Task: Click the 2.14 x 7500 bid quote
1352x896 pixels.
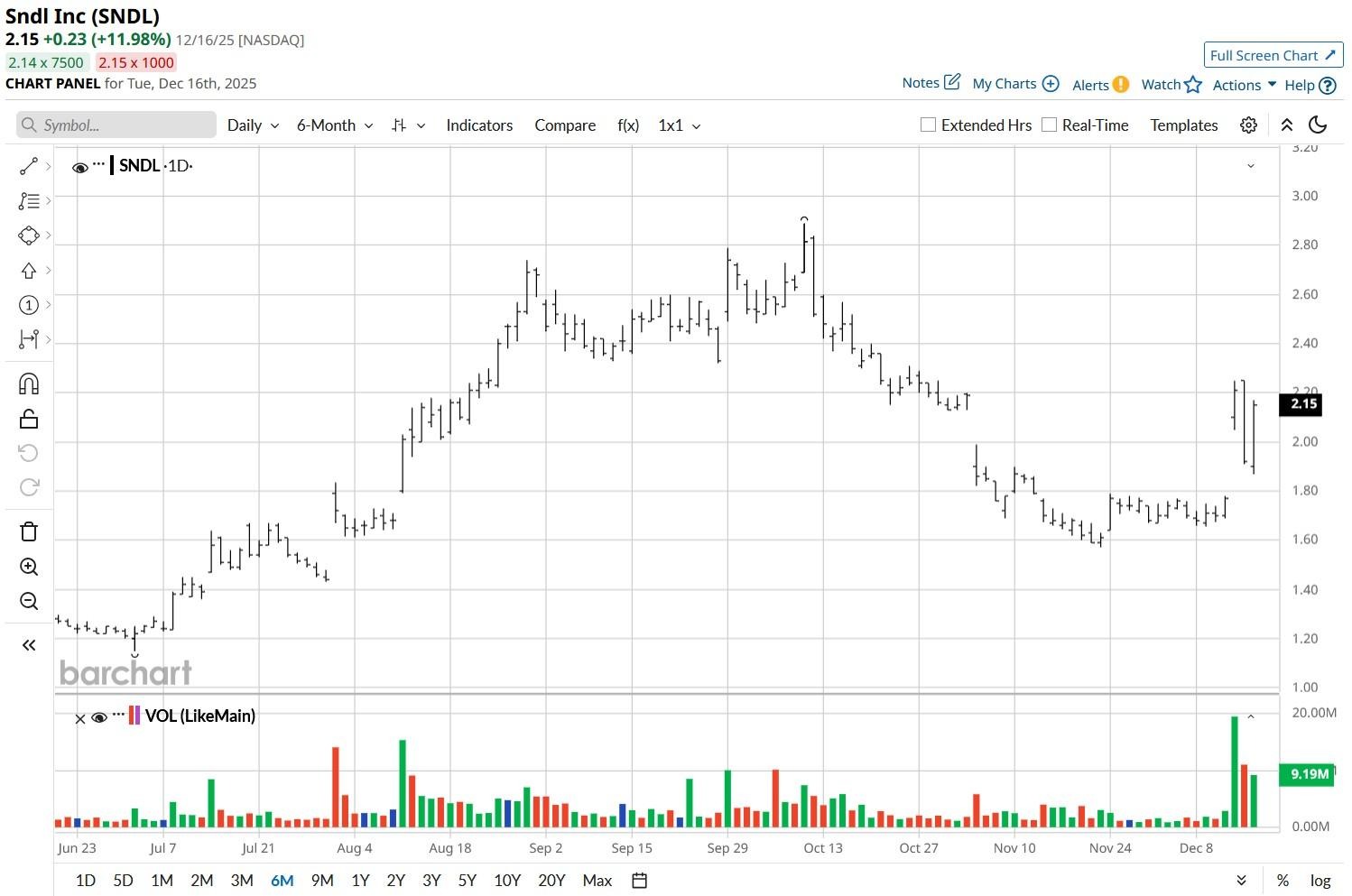Action: pyautogui.click(x=46, y=62)
